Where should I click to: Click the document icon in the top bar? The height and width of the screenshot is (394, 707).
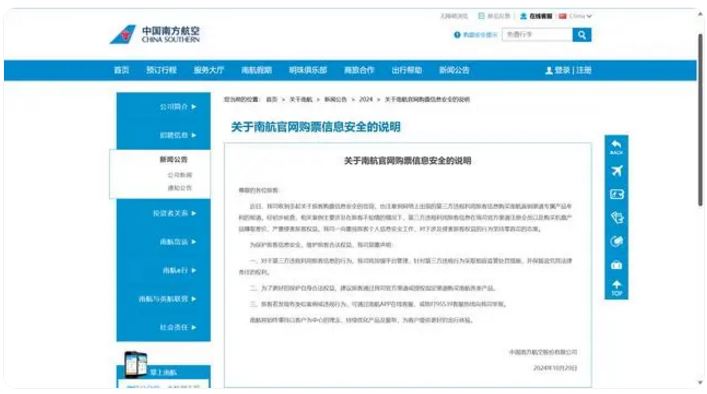481,16
